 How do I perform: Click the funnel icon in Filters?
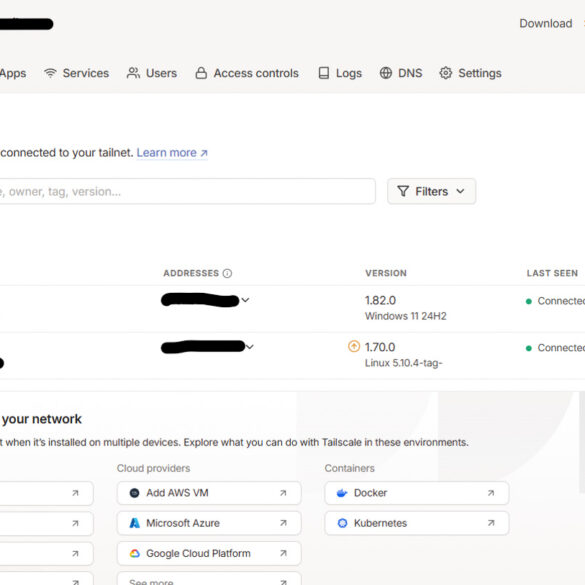pyautogui.click(x=403, y=191)
